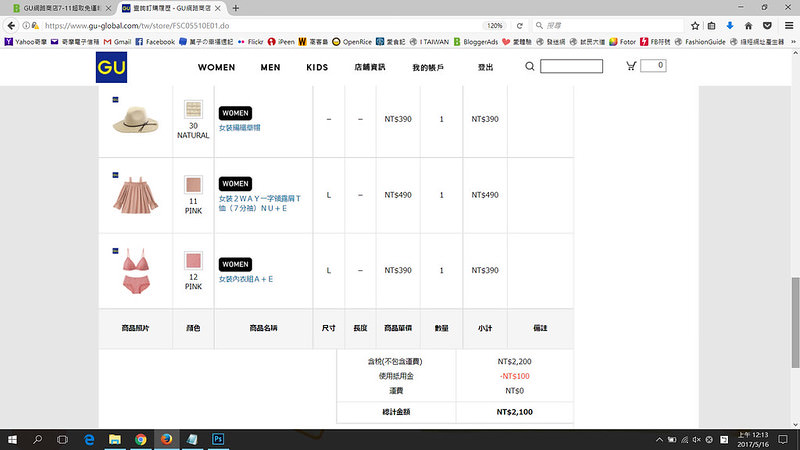
Task: Open the Pocket icon in toolbar
Action: [767, 26]
